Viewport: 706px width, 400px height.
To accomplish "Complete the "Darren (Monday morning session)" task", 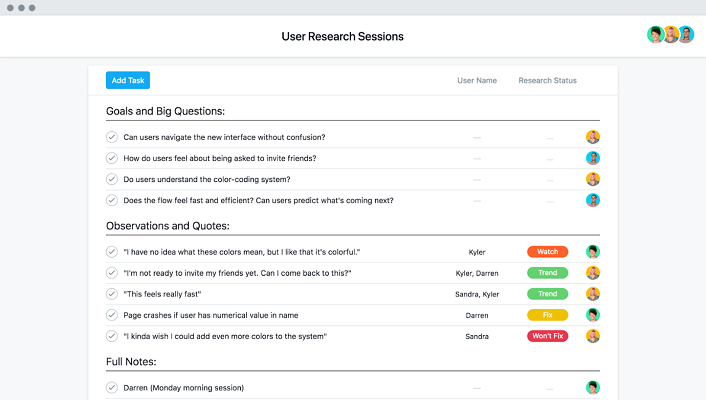I will pyautogui.click(x=112, y=387).
